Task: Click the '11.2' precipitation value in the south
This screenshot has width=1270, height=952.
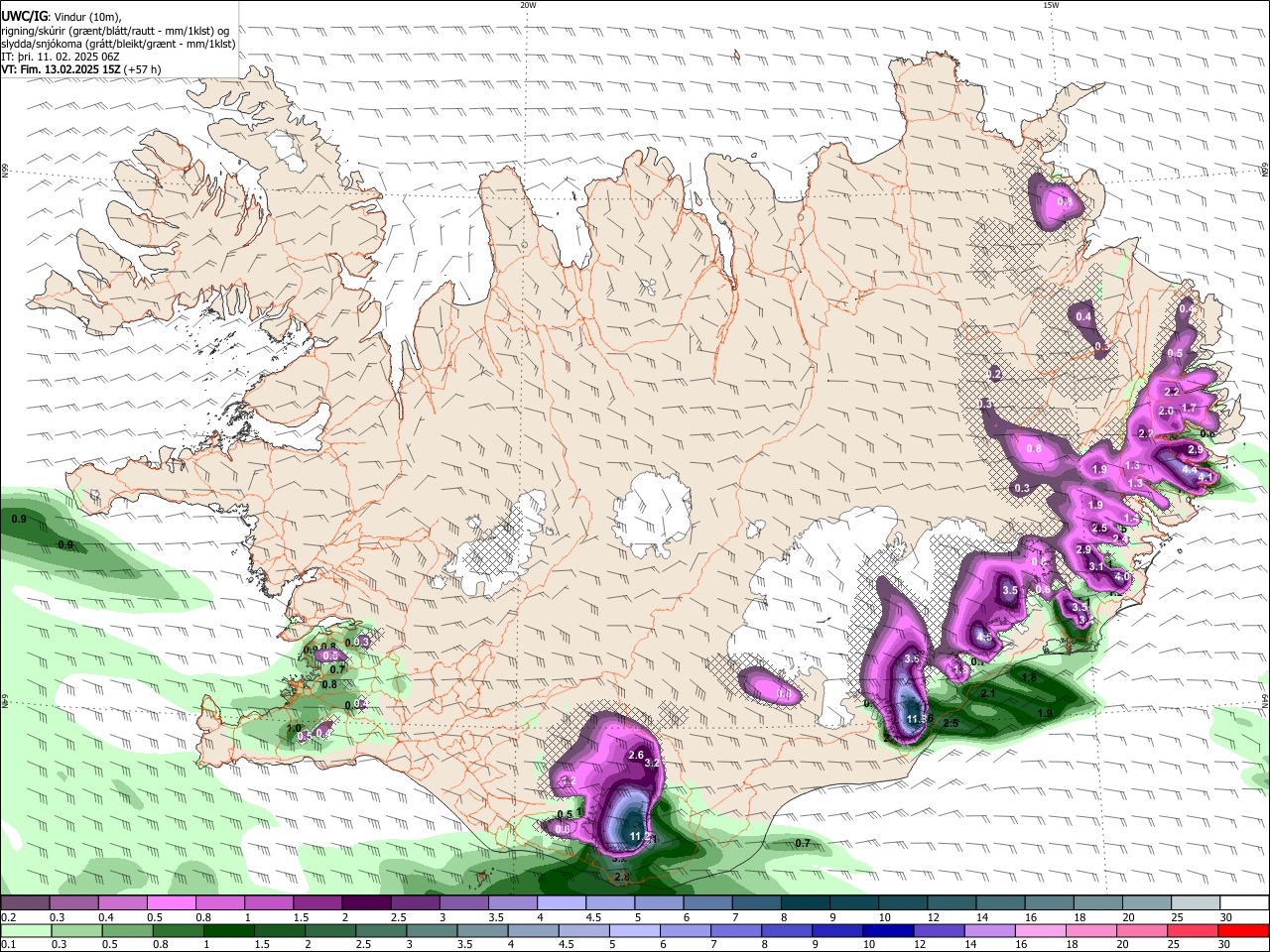Action: tap(640, 837)
